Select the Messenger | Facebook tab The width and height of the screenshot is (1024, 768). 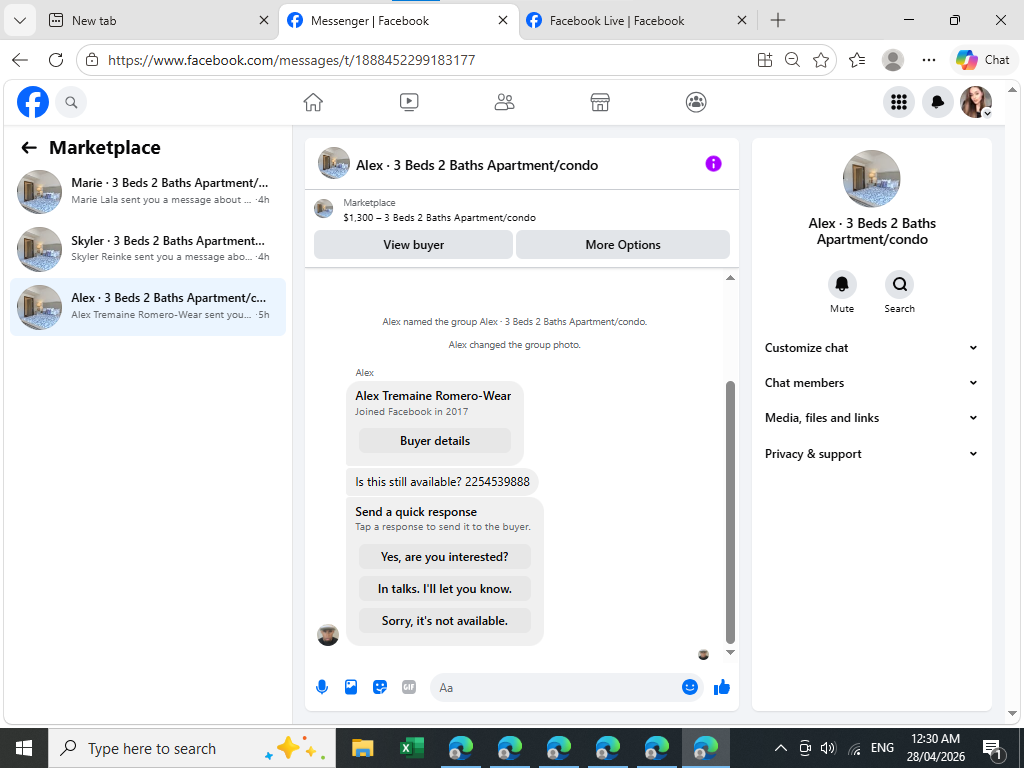[399, 20]
